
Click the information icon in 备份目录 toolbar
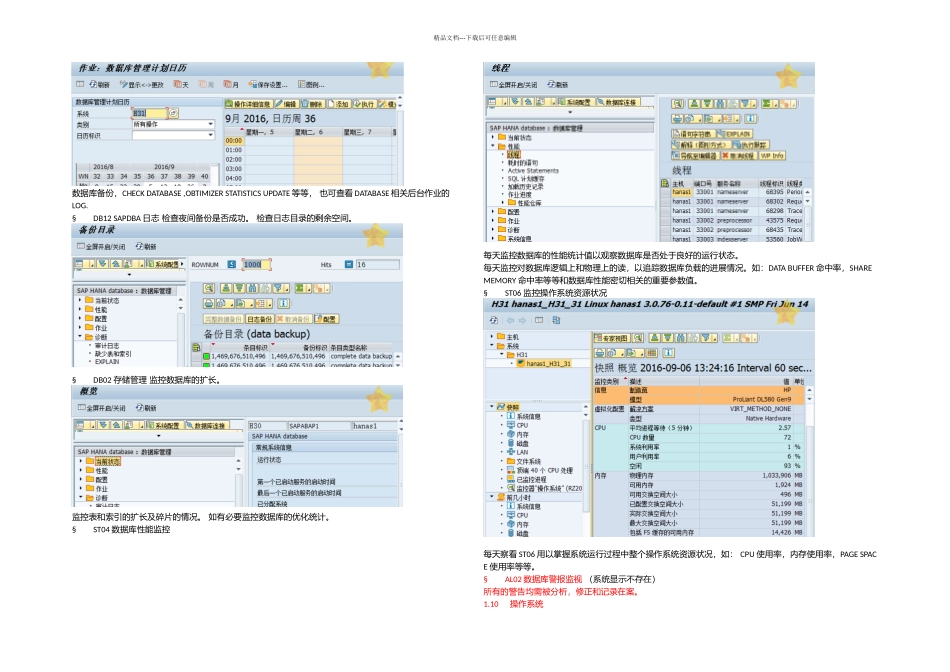(x=283, y=304)
